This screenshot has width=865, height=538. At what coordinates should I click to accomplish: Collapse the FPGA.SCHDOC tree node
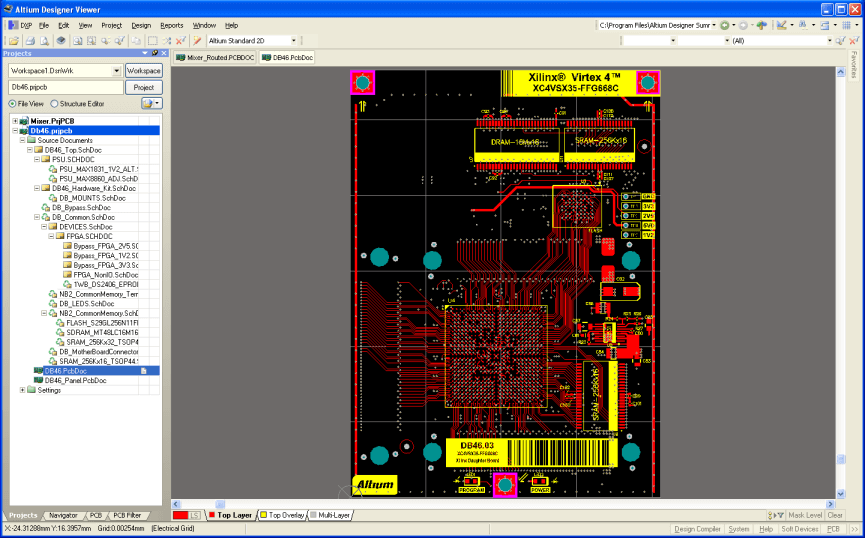(51, 236)
